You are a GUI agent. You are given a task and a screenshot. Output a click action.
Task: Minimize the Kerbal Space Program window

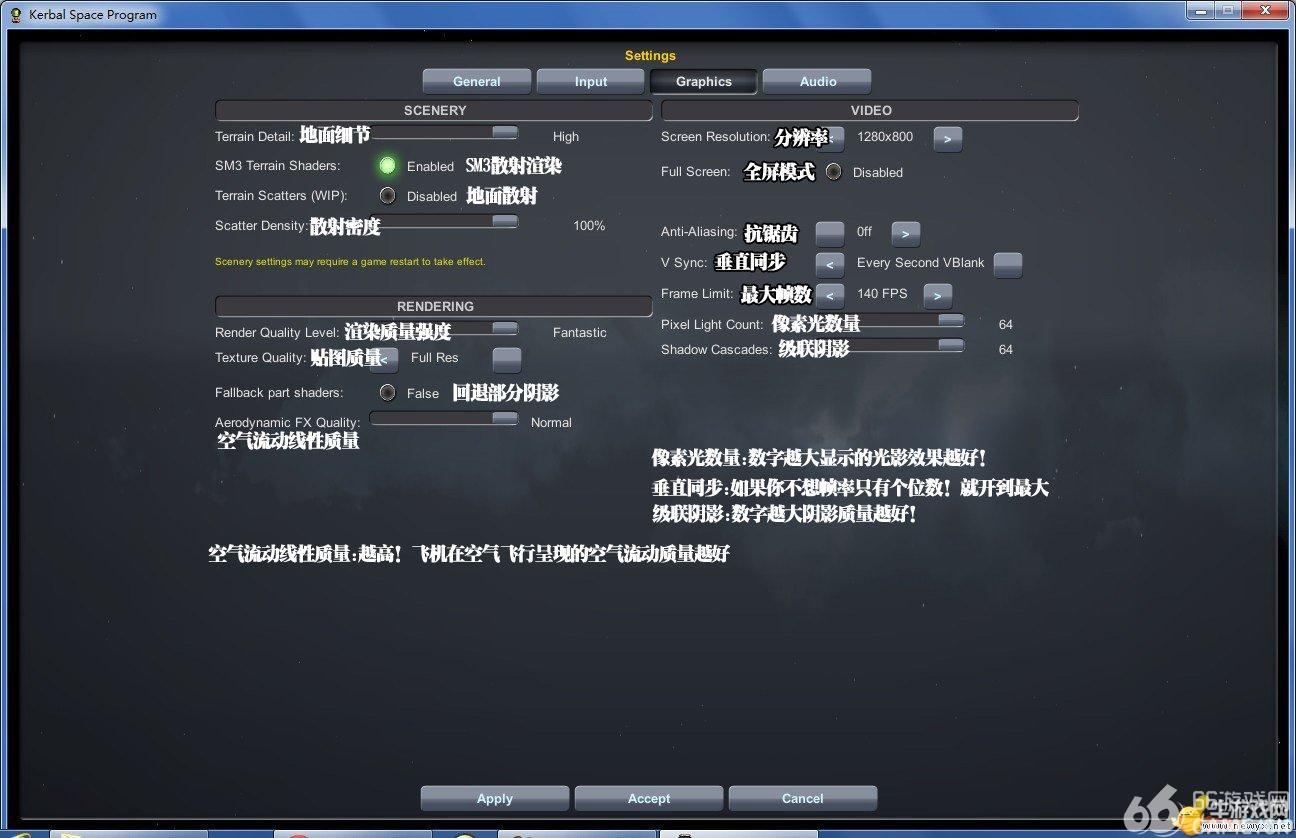pyautogui.click(x=1201, y=10)
